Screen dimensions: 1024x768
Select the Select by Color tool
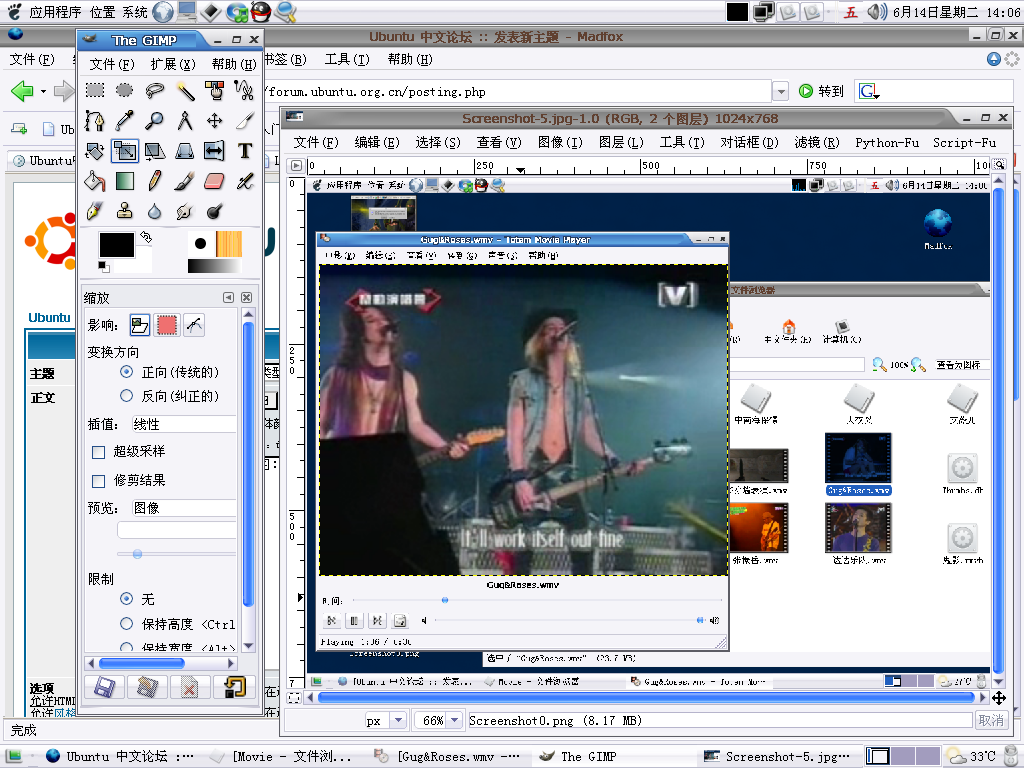(x=214, y=90)
